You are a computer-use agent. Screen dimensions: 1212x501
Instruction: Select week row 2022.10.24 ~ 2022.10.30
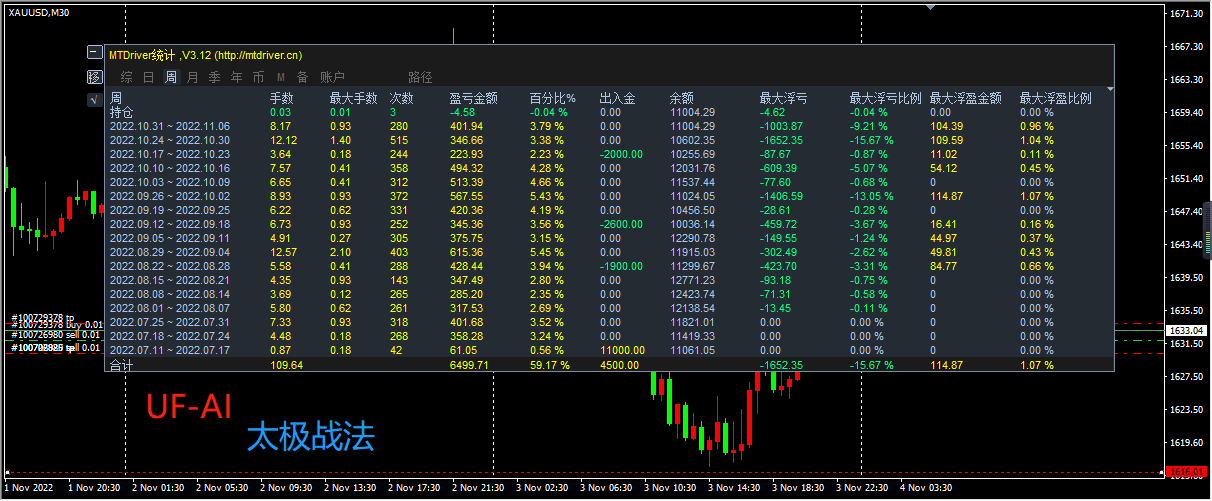[170, 141]
